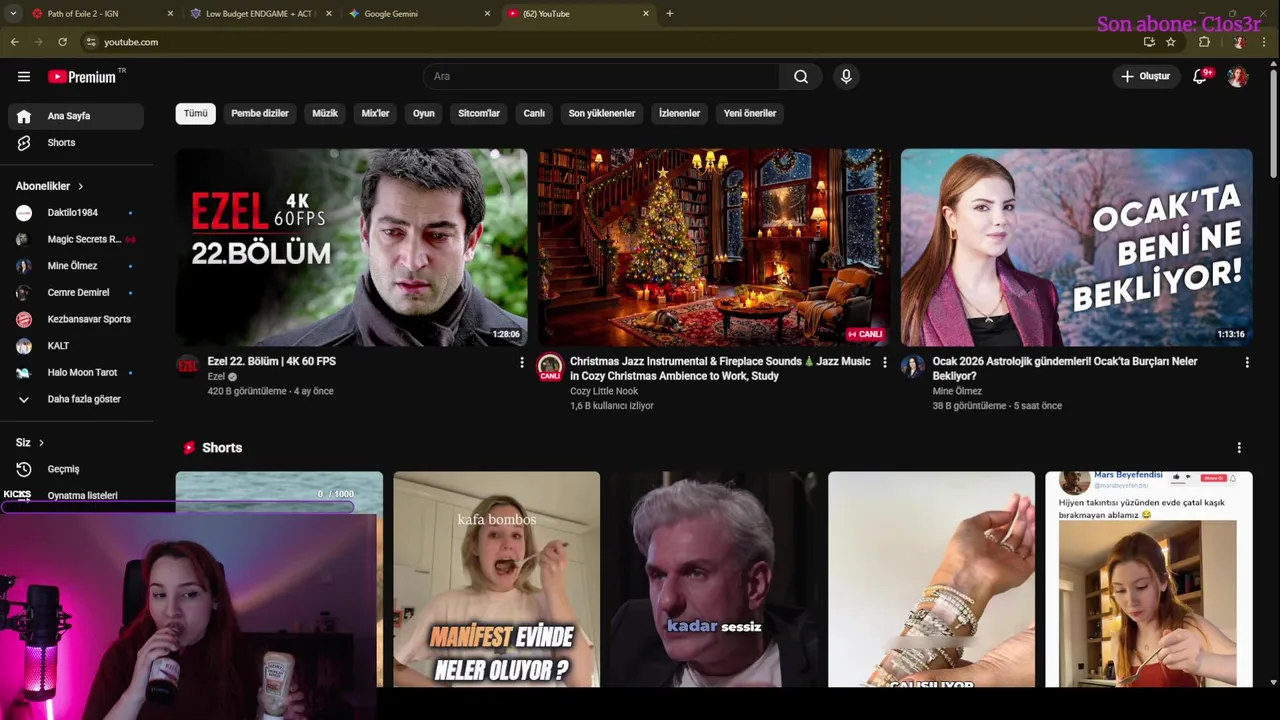Select the Son yüklenenler filter chip
The height and width of the screenshot is (720, 1280).
(x=602, y=113)
